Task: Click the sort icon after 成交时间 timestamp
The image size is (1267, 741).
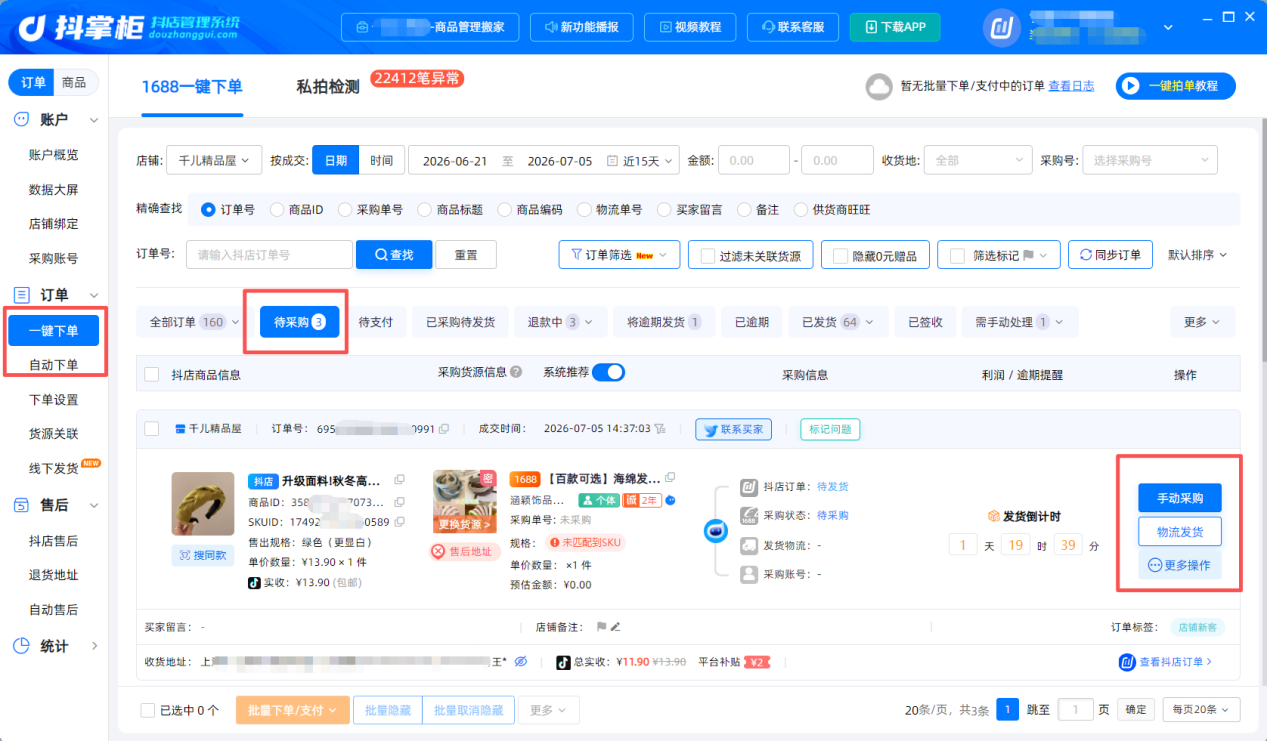Action: coord(660,429)
